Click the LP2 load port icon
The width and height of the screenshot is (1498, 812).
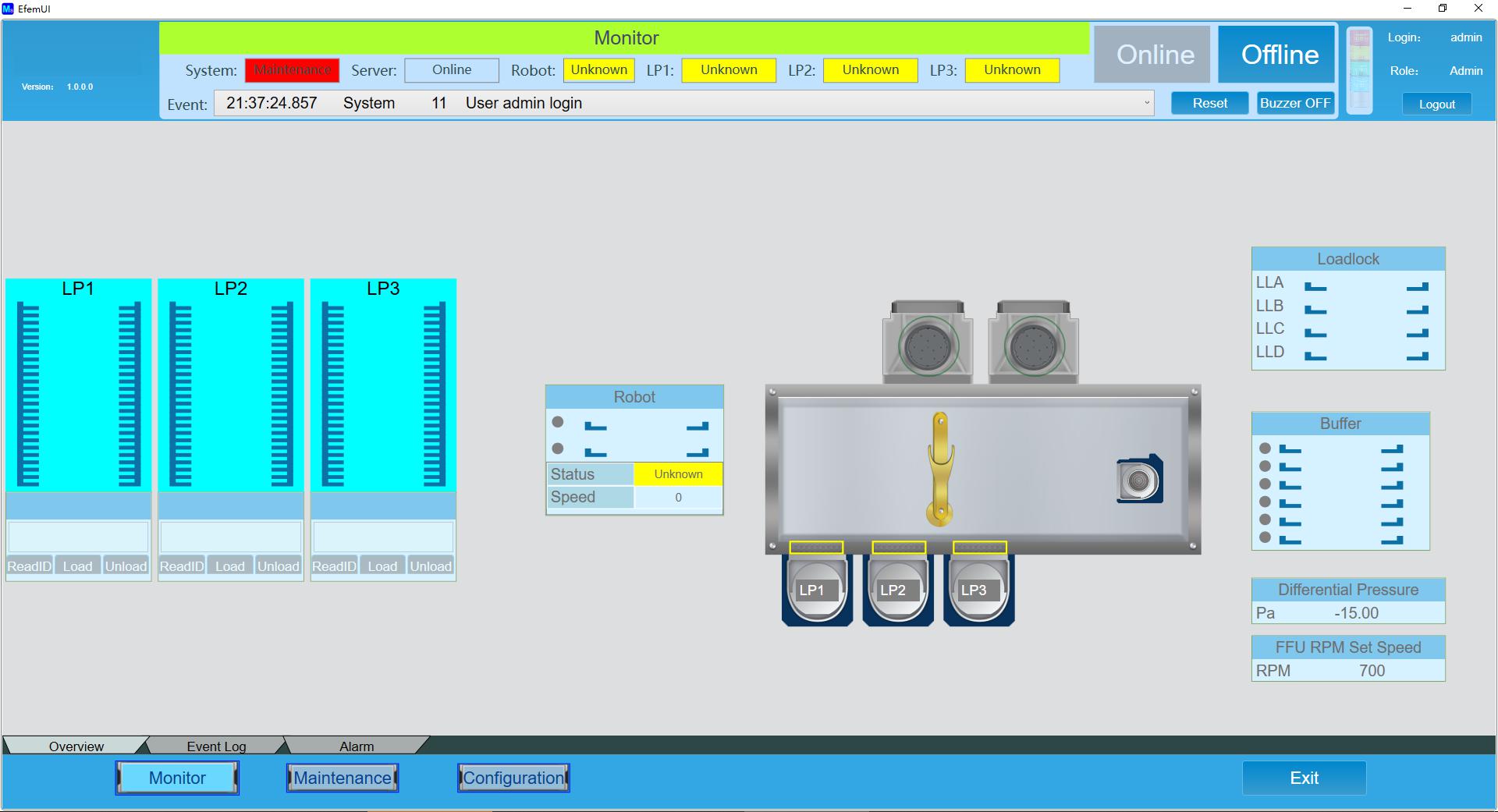click(x=897, y=590)
